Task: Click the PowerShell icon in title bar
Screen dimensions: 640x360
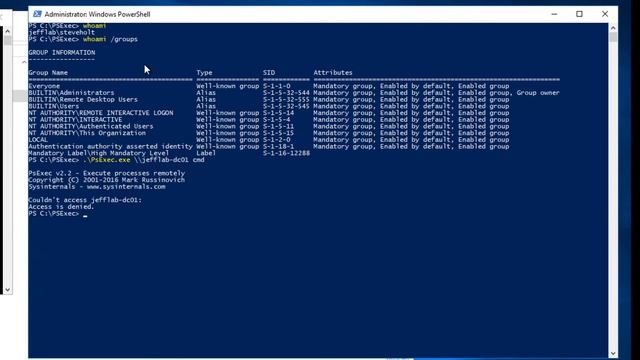Action: coord(37,14)
